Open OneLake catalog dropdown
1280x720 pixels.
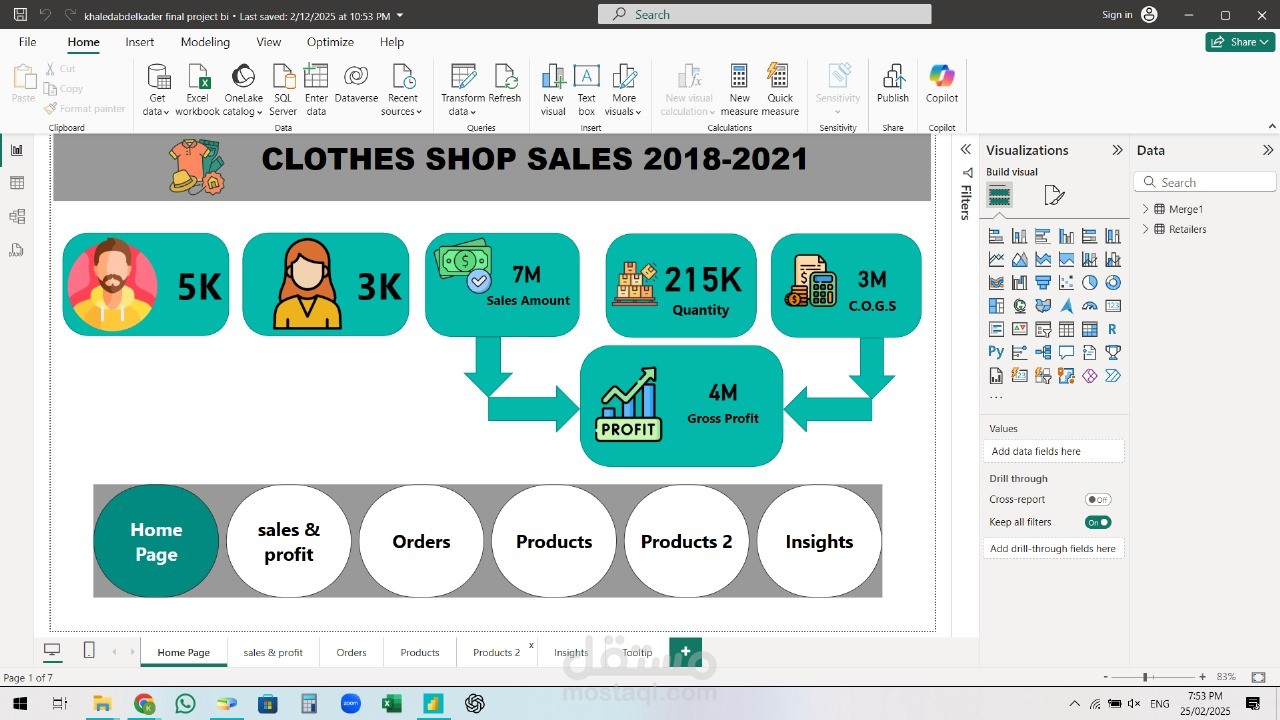(x=243, y=90)
